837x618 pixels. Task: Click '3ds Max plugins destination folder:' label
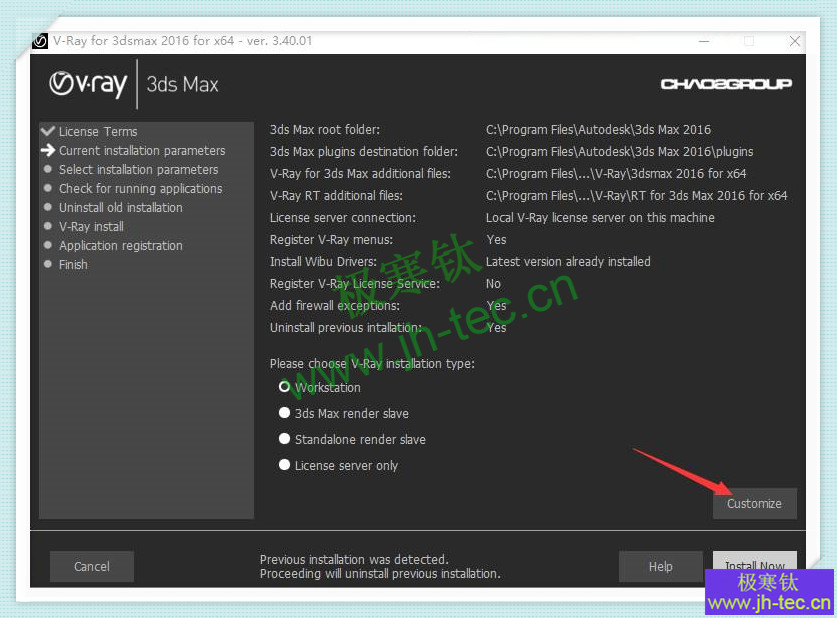tap(364, 152)
